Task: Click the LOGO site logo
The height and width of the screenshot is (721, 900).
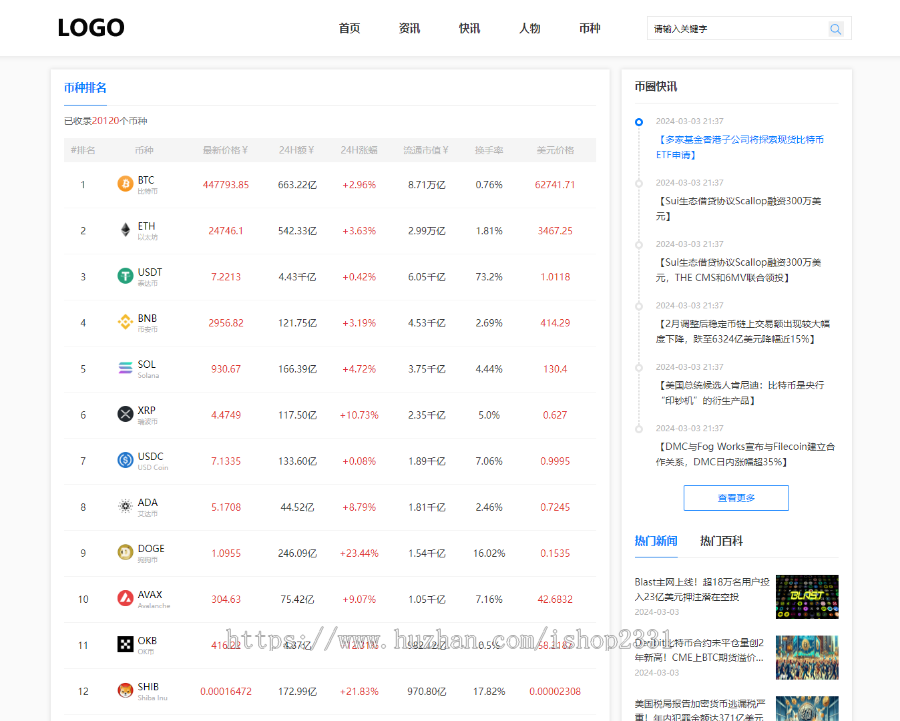Action: 91,28
